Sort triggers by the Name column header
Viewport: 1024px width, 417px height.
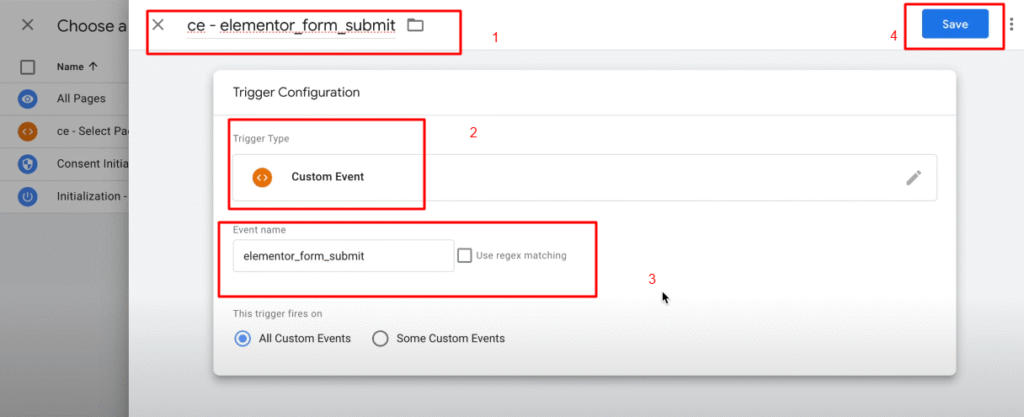tap(76, 67)
